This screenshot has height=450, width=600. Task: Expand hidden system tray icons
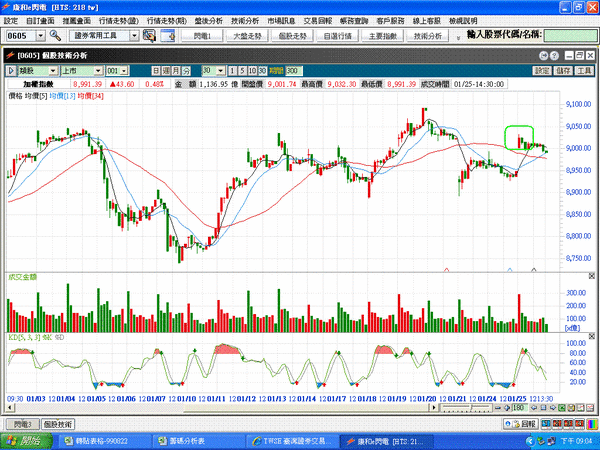(x=530, y=442)
